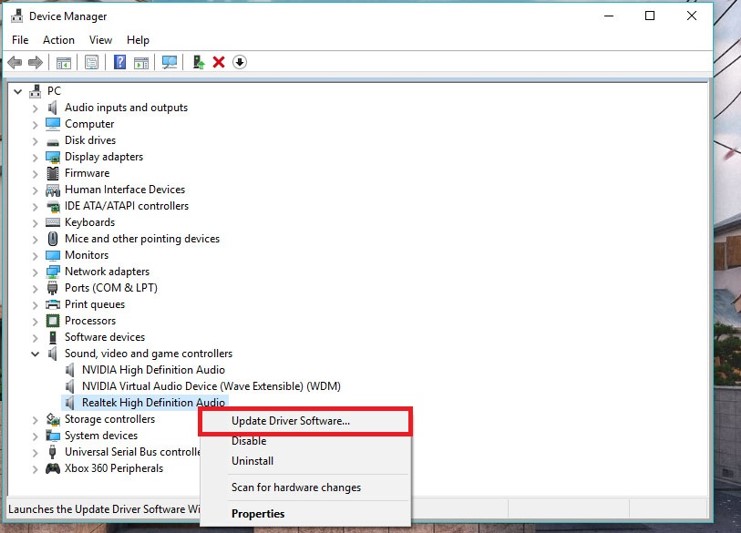Click Mice and other pointing devices icon
This screenshot has width=741, height=533.
coord(52,239)
